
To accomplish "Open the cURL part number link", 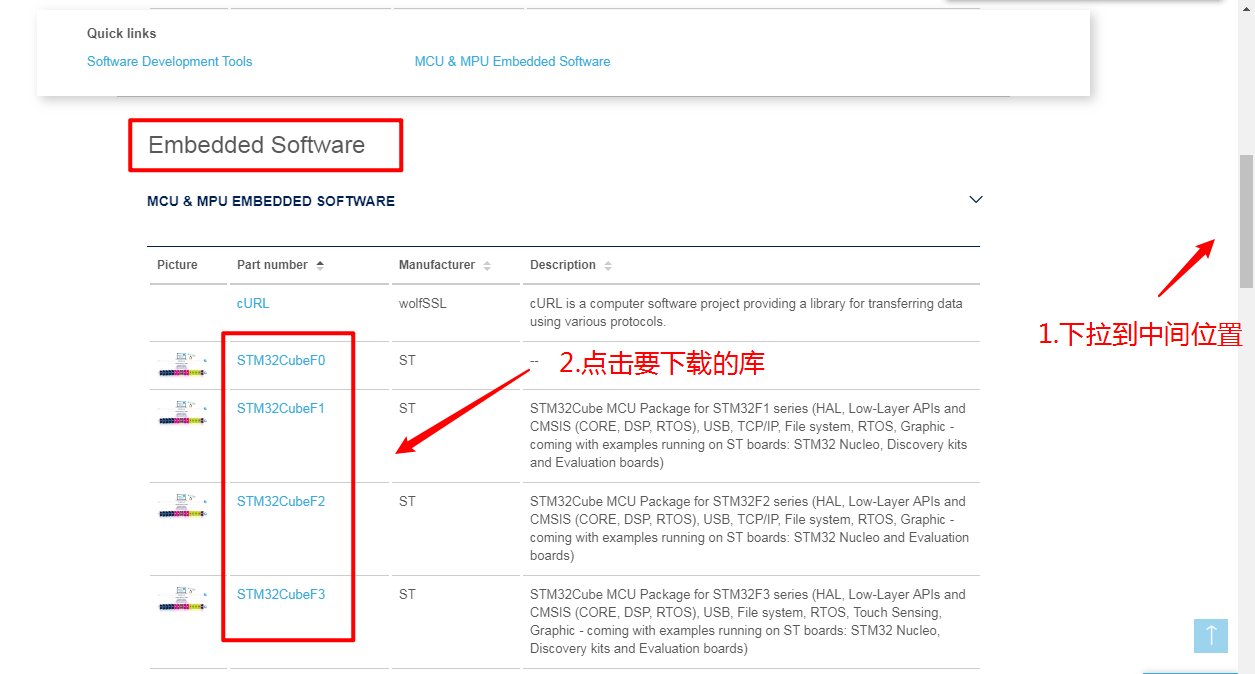I will point(253,303).
